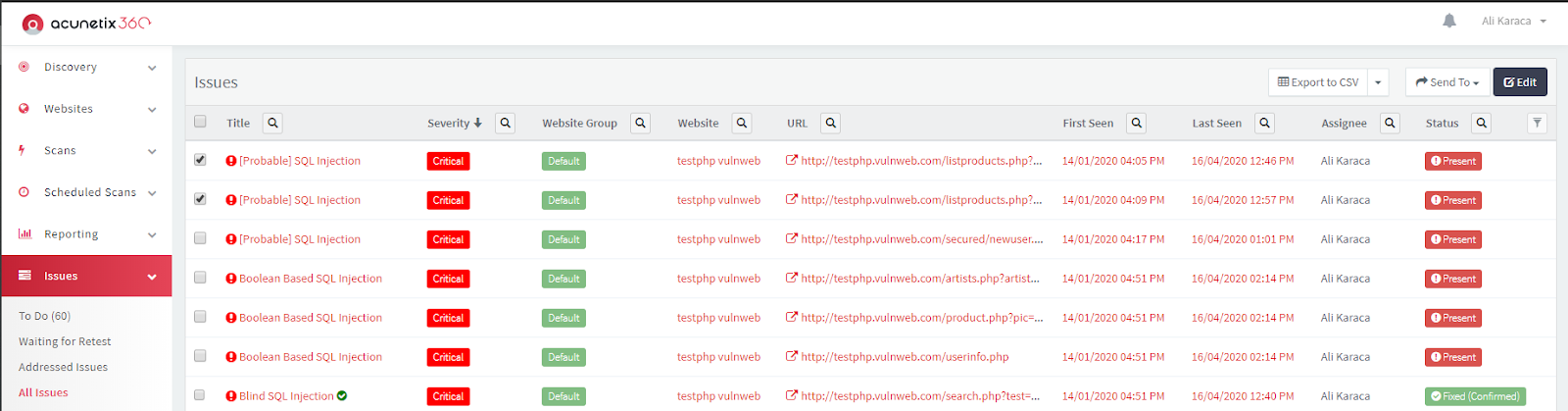Uncheck the first Probable SQL Injection row
Viewport: 1568px width, 411px height.
point(200,160)
